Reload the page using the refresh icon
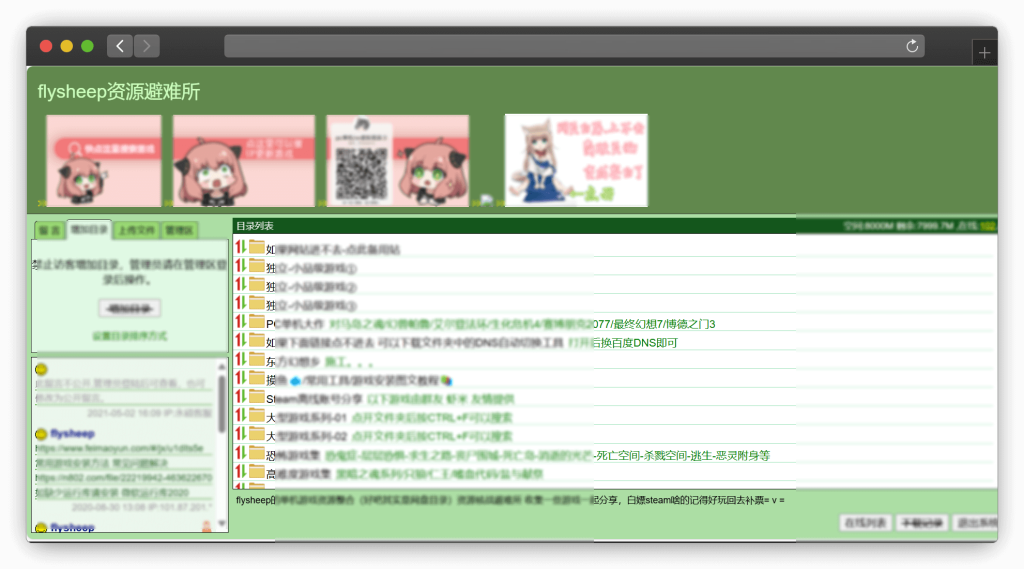Viewport: 1024px width, 569px height. tap(912, 46)
